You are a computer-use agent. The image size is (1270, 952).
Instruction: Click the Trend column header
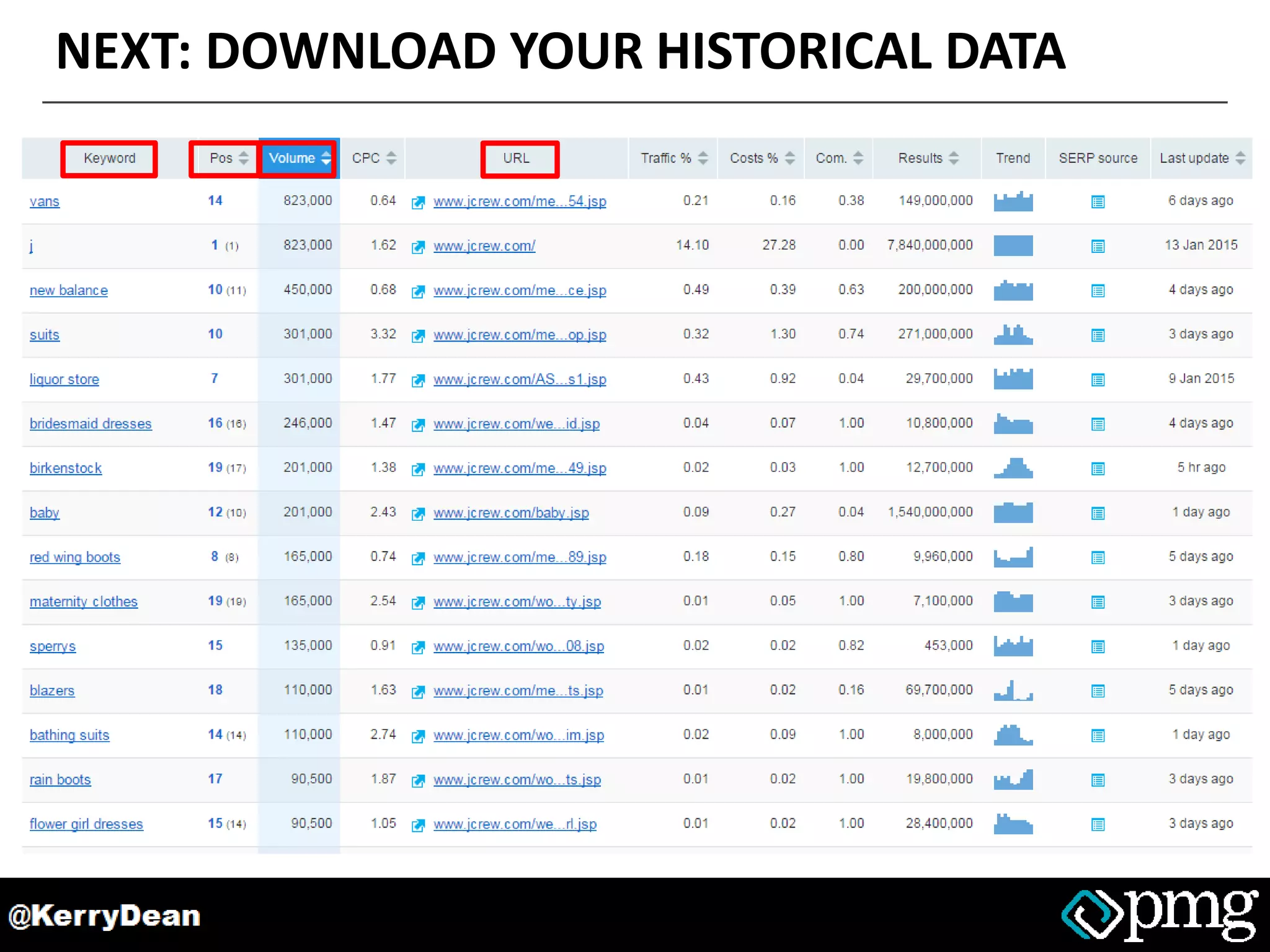pyautogui.click(x=1013, y=159)
